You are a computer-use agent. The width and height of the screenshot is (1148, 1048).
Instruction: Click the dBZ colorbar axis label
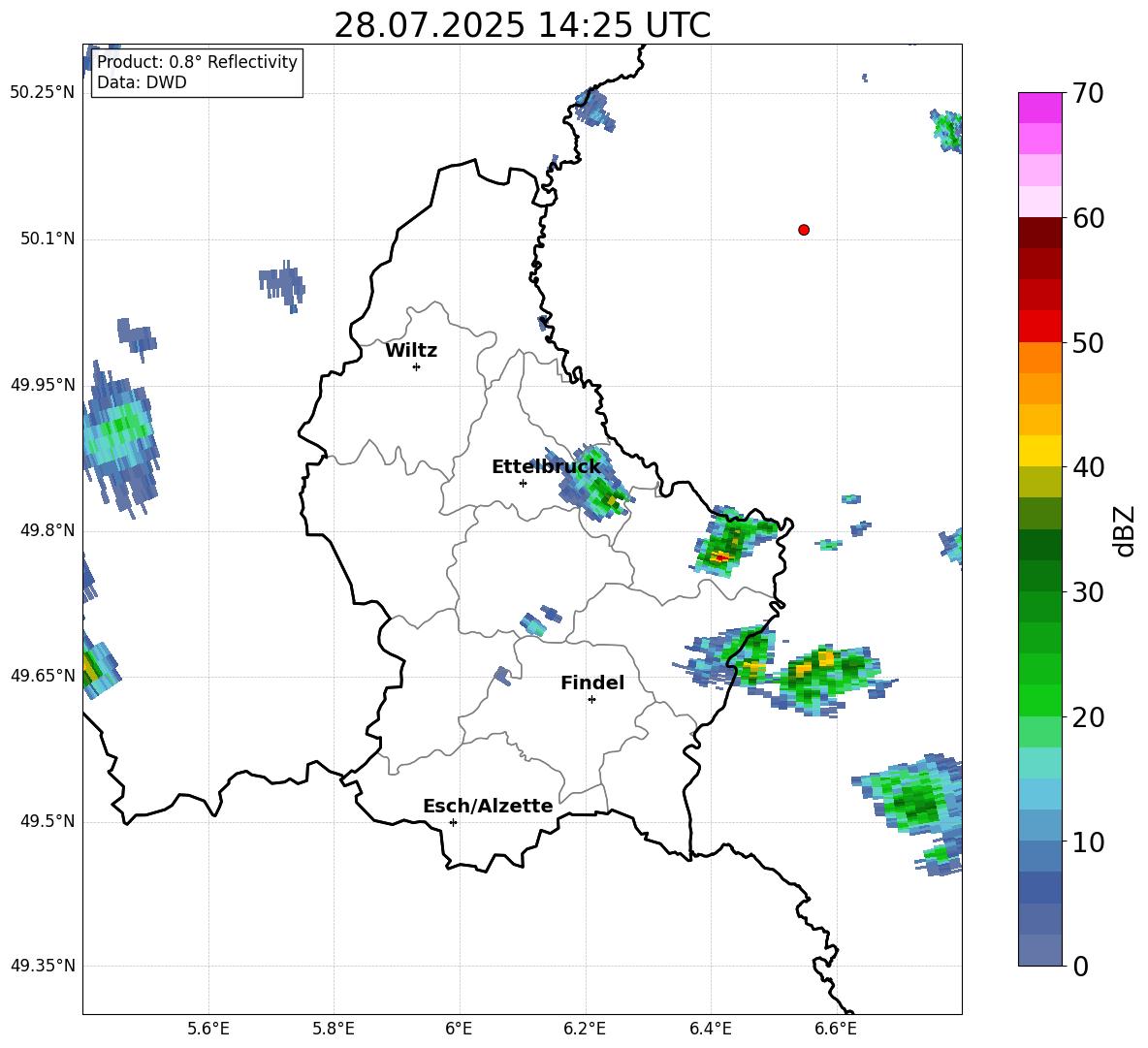(1124, 530)
